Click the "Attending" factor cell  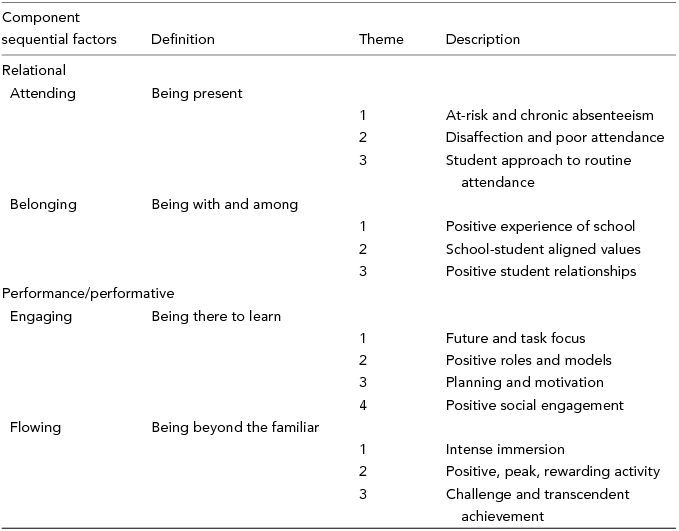click(x=42, y=94)
